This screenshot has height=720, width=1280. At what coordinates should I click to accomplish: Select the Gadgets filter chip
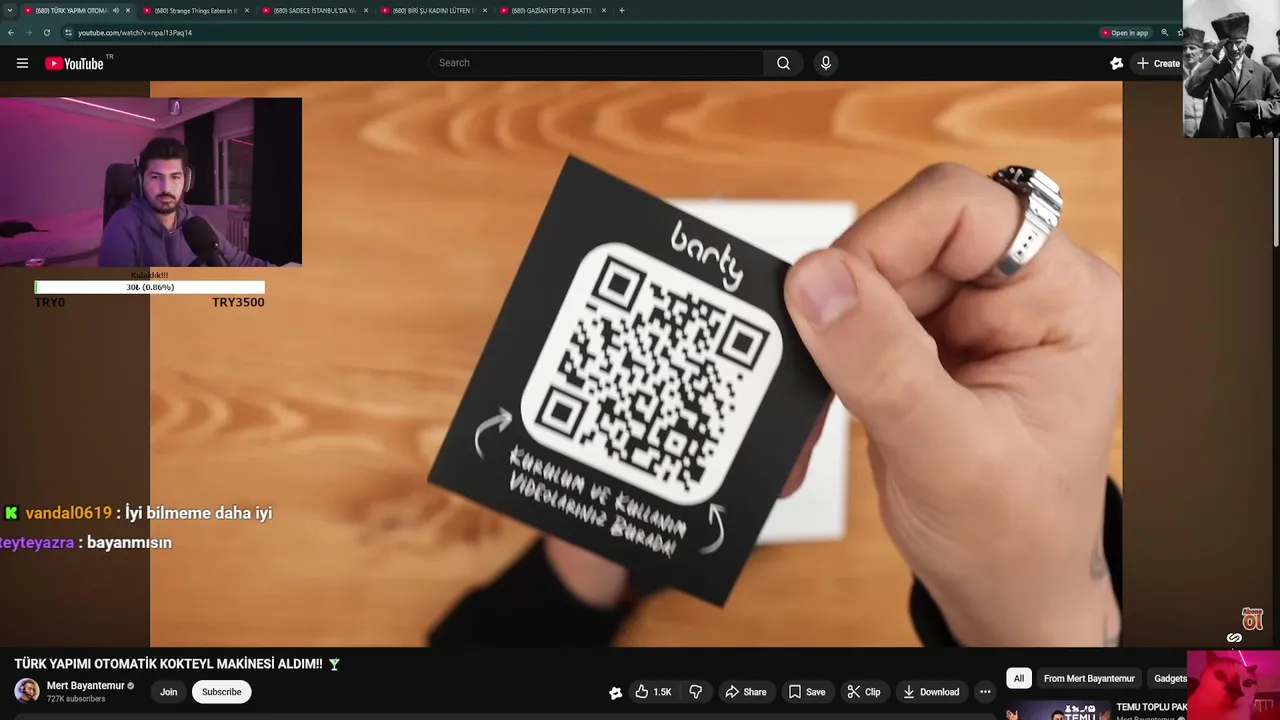pyautogui.click(x=1168, y=678)
